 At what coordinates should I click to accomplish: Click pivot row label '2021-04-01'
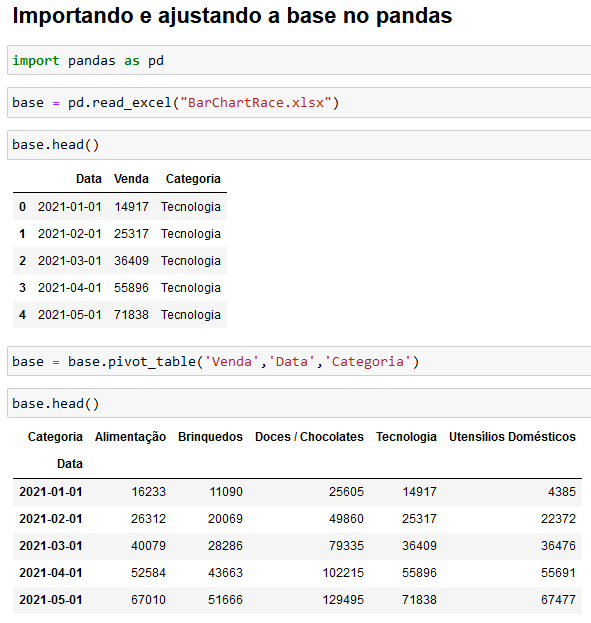point(51,573)
